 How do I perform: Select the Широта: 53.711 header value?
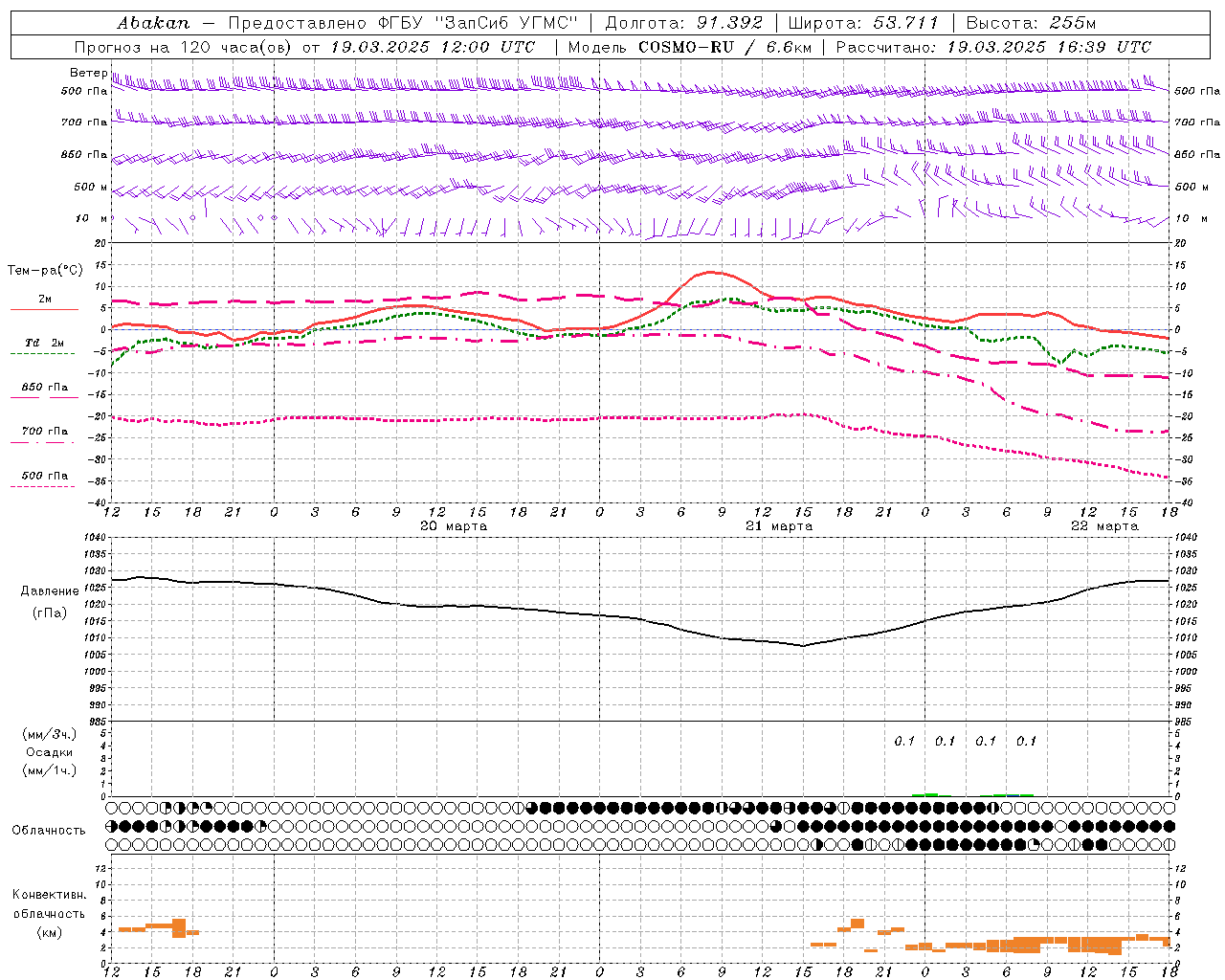tap(864, 23)
